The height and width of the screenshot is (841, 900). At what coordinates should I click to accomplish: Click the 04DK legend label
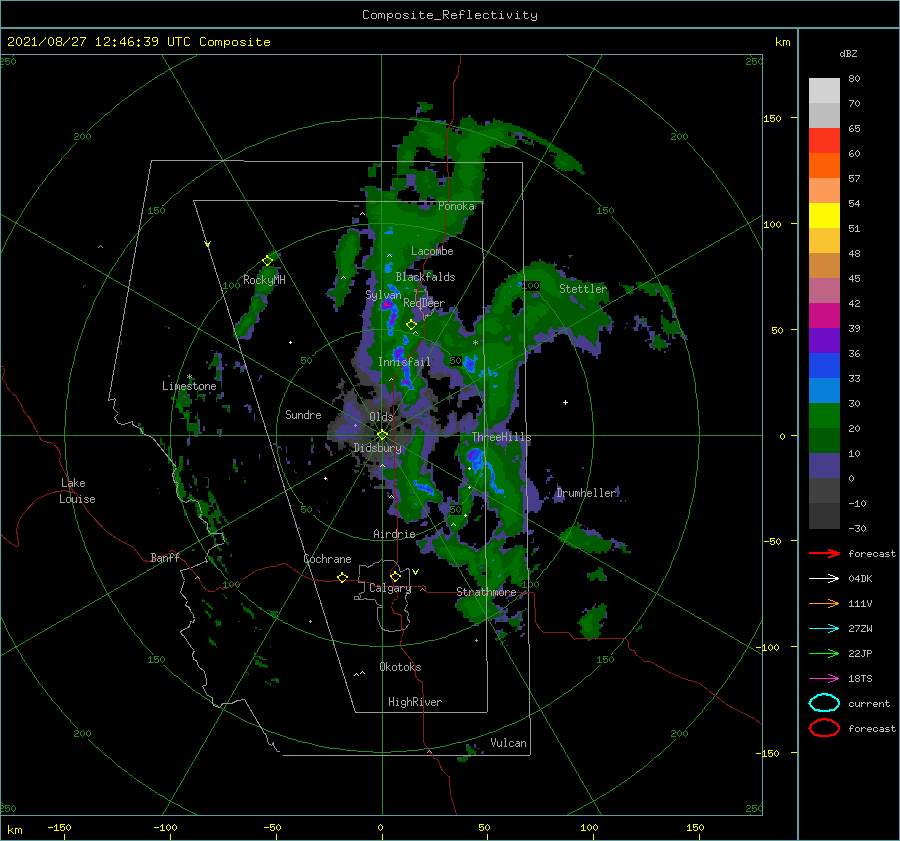point(860,578)
